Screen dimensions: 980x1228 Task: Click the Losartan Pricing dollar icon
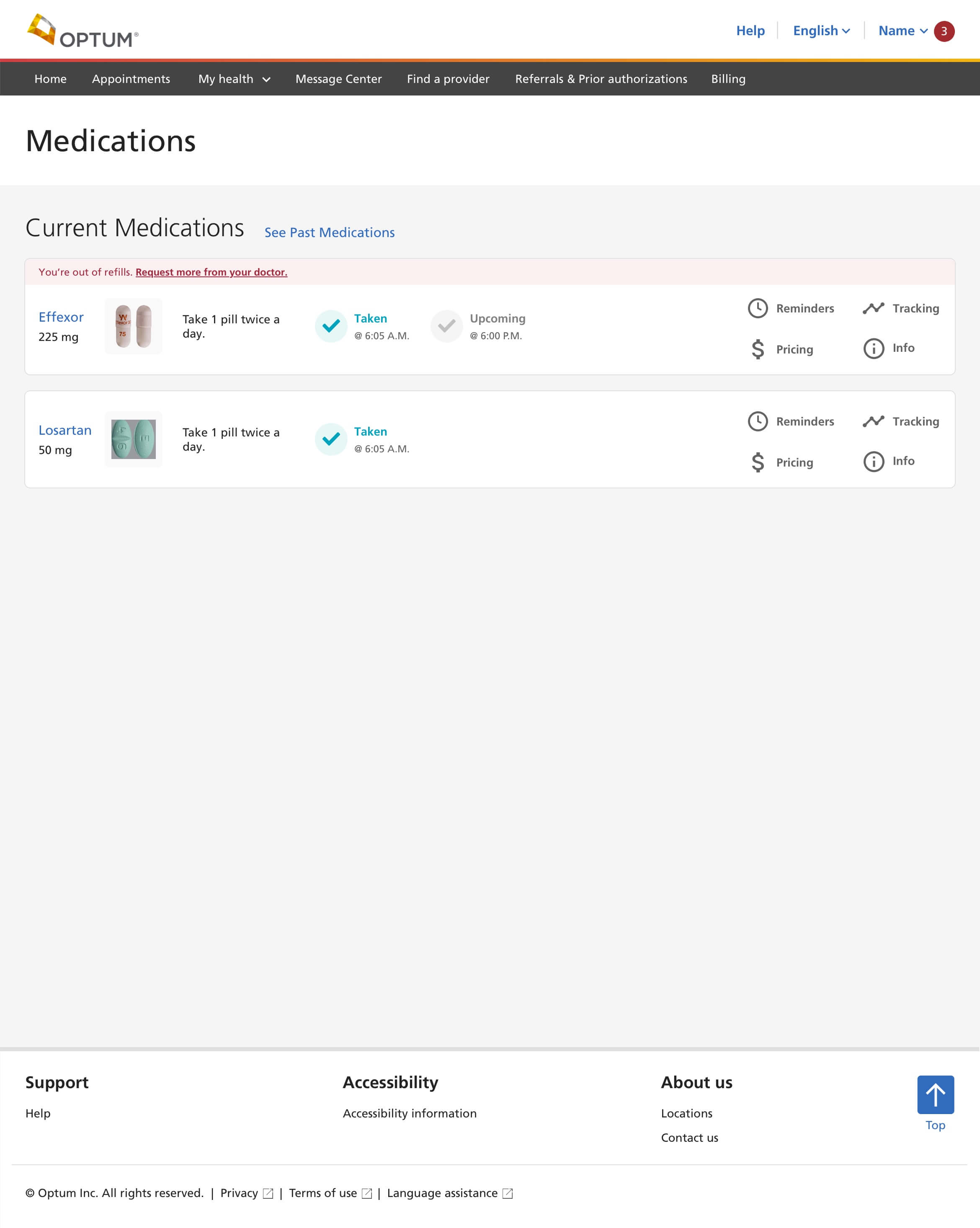[757, 462]
